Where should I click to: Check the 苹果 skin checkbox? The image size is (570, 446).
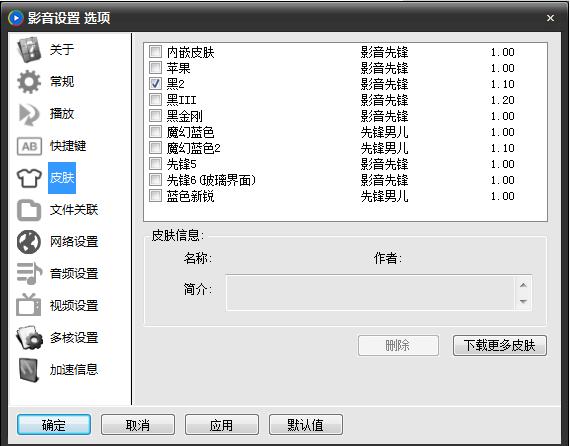[155, 68]
